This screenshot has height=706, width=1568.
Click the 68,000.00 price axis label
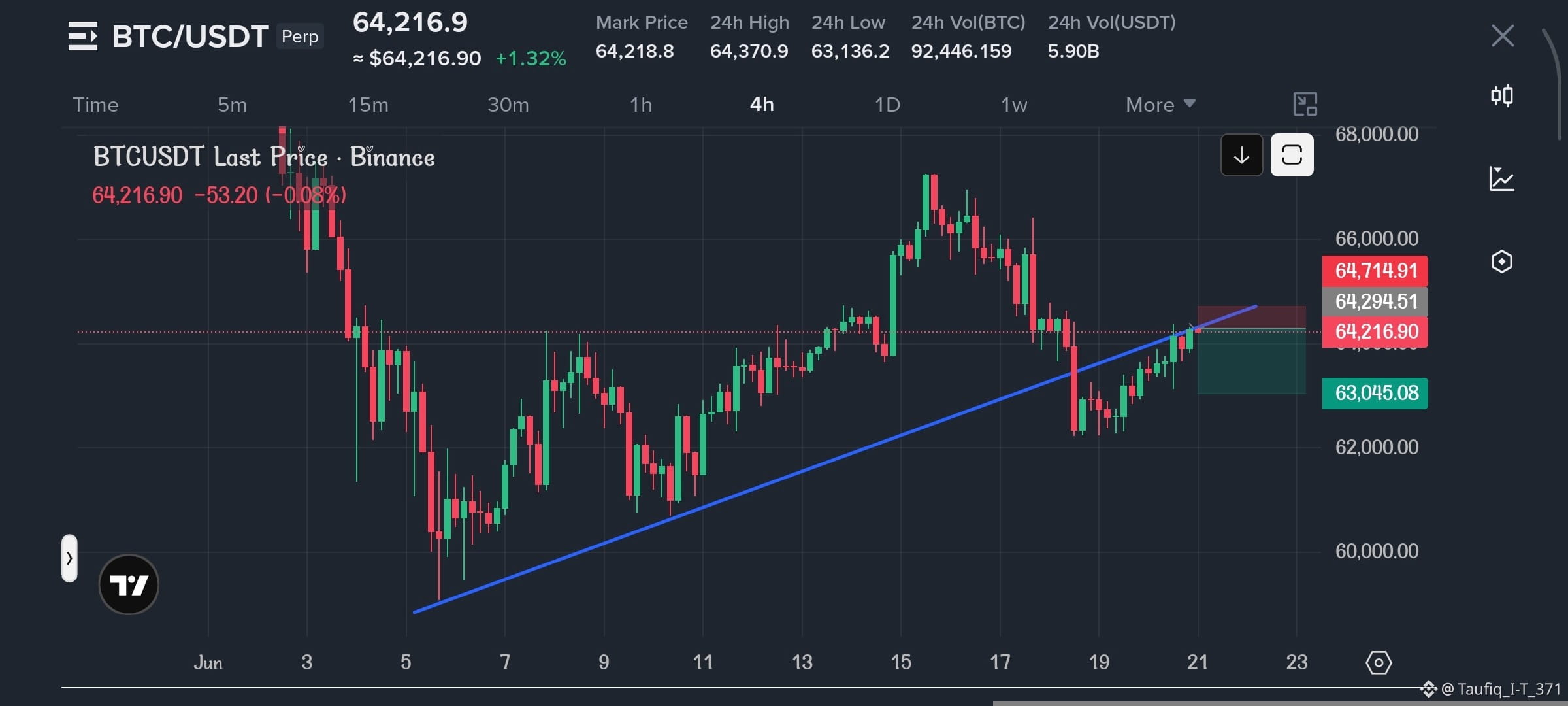point(1377,134)
